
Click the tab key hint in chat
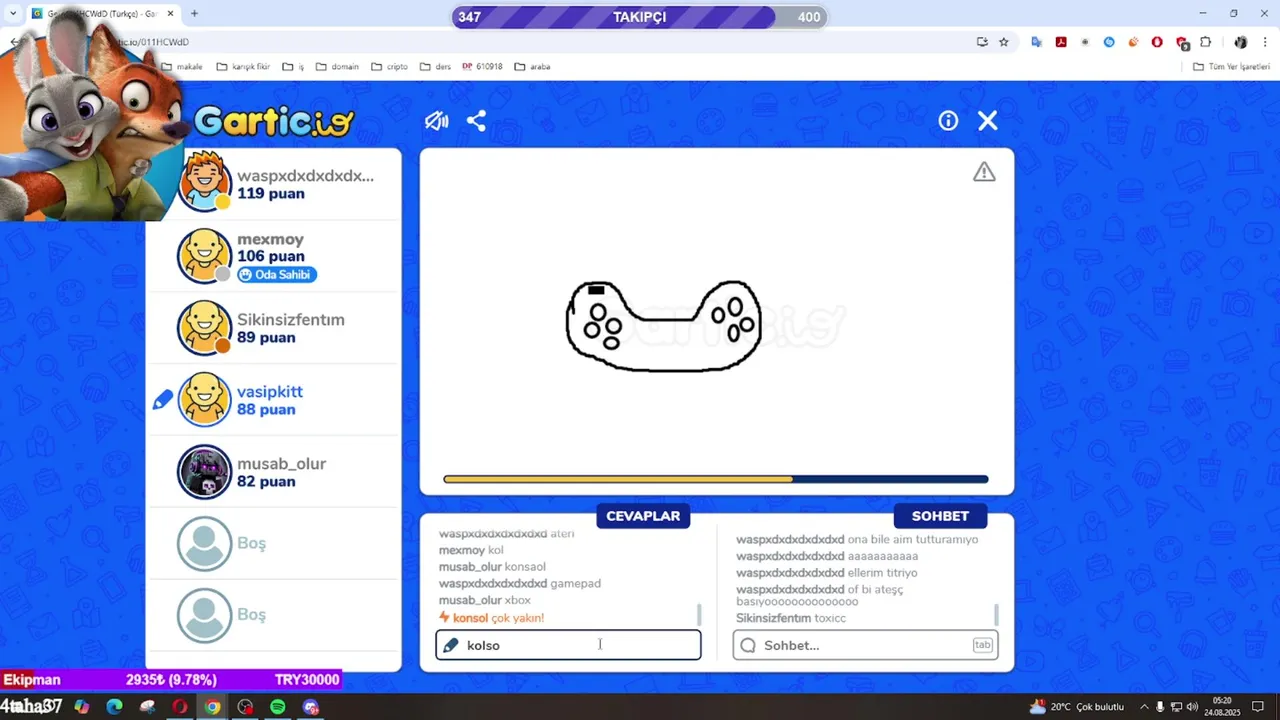(982, 645)
